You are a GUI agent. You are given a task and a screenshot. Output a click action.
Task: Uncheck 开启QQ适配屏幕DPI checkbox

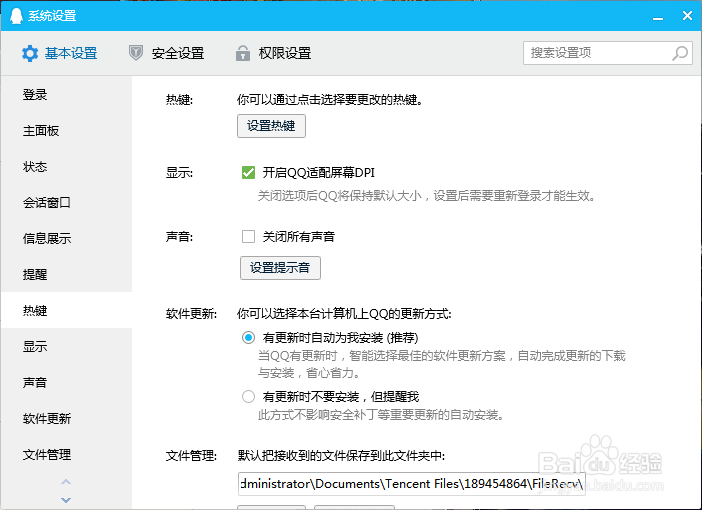[x=248, y=172]
